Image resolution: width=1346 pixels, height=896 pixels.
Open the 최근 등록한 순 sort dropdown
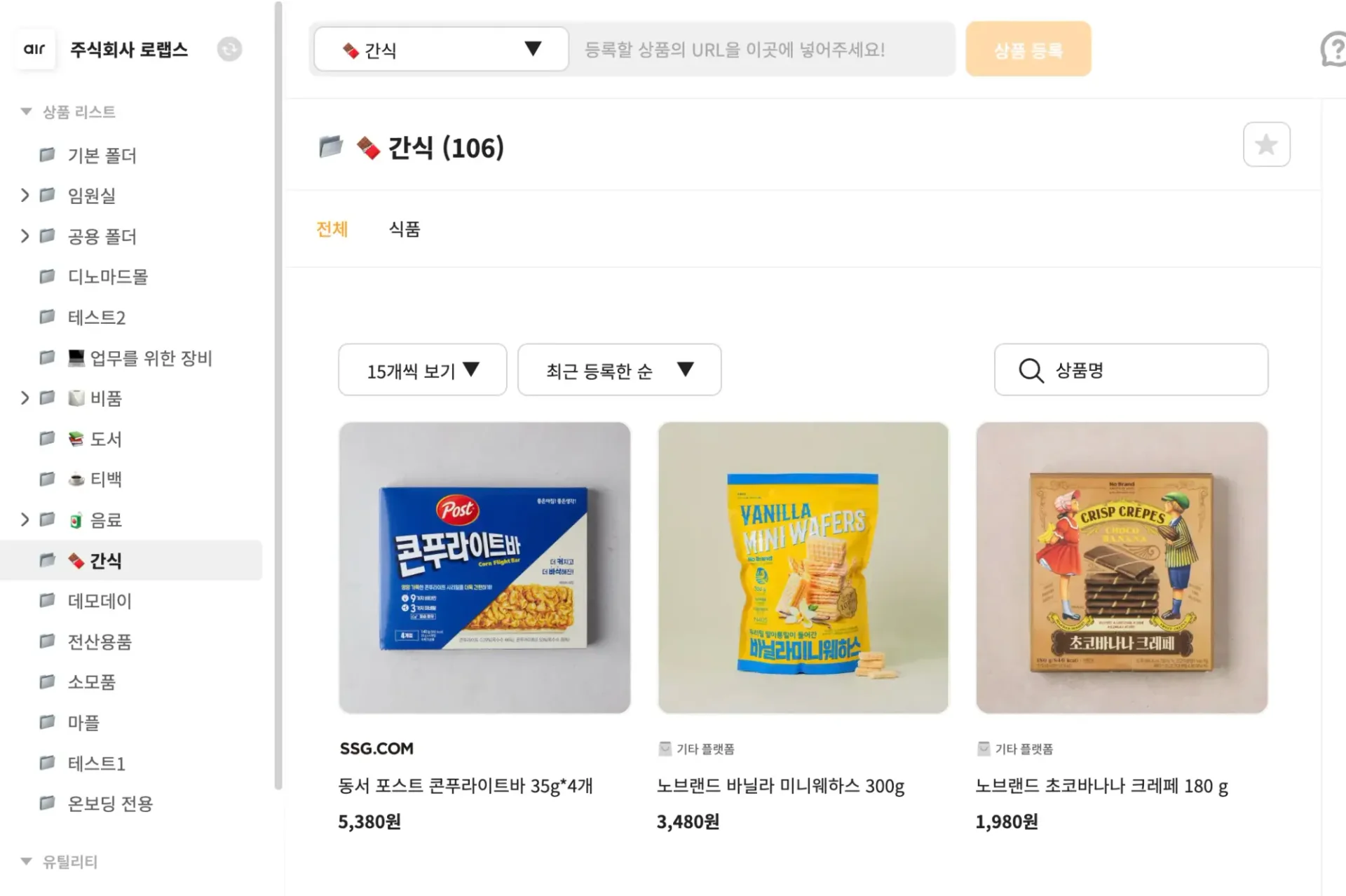click(619, 370)
